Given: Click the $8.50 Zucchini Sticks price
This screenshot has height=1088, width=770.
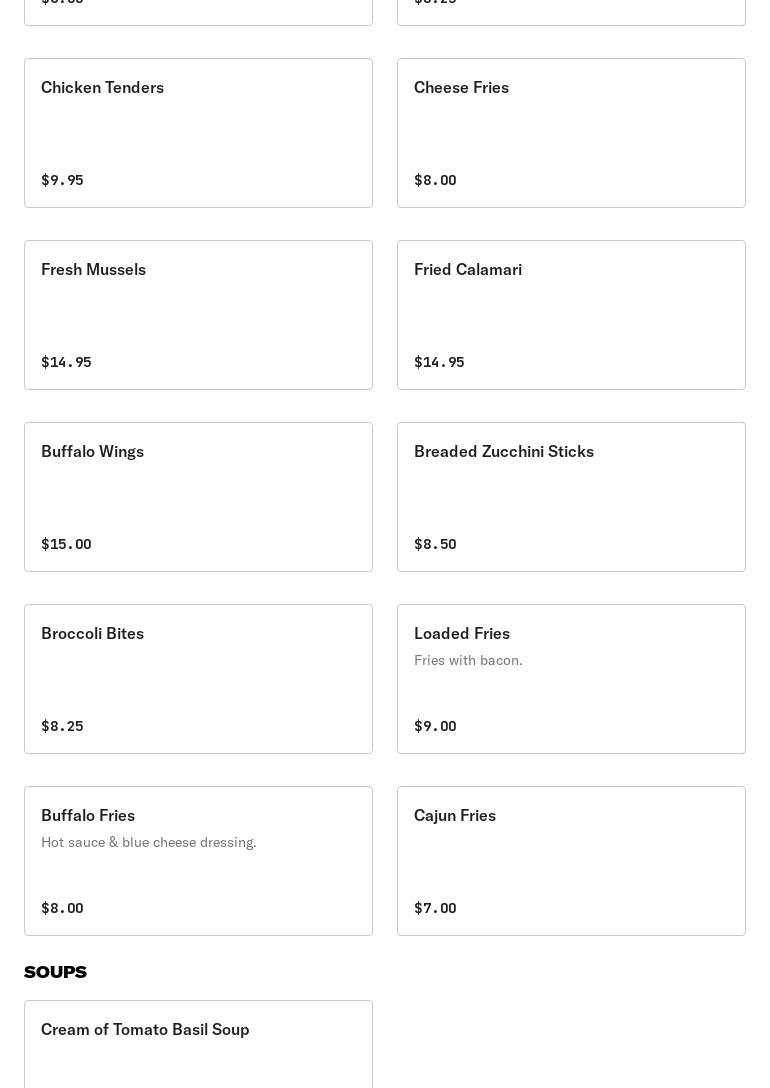Looking at the screenshot, I should (435, 544).
